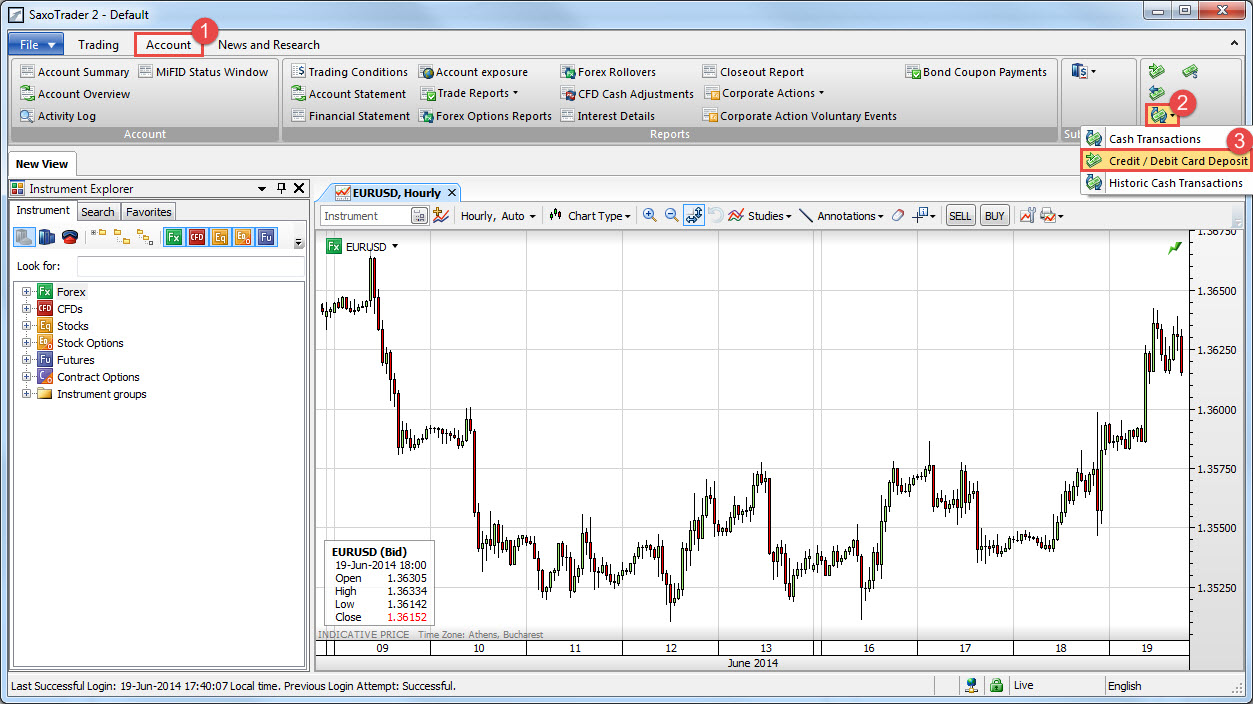The height and width of the screenshot is (704, 1253).
Task: Open the Hourly, Auto period dropdown
Action: 498,215
